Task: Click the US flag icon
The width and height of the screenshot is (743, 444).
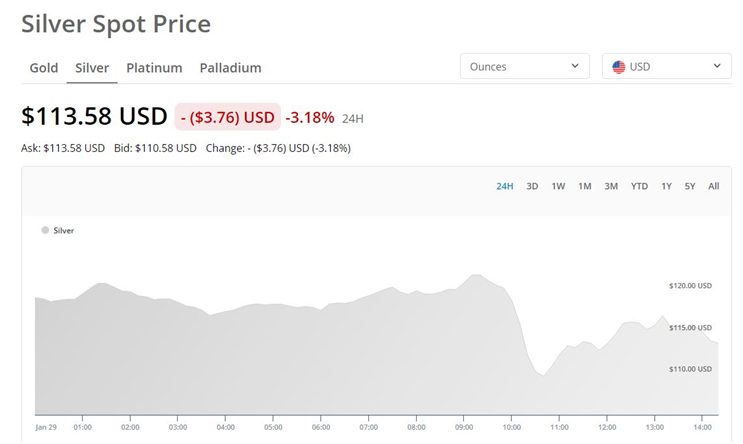Action: pos(619,67)
